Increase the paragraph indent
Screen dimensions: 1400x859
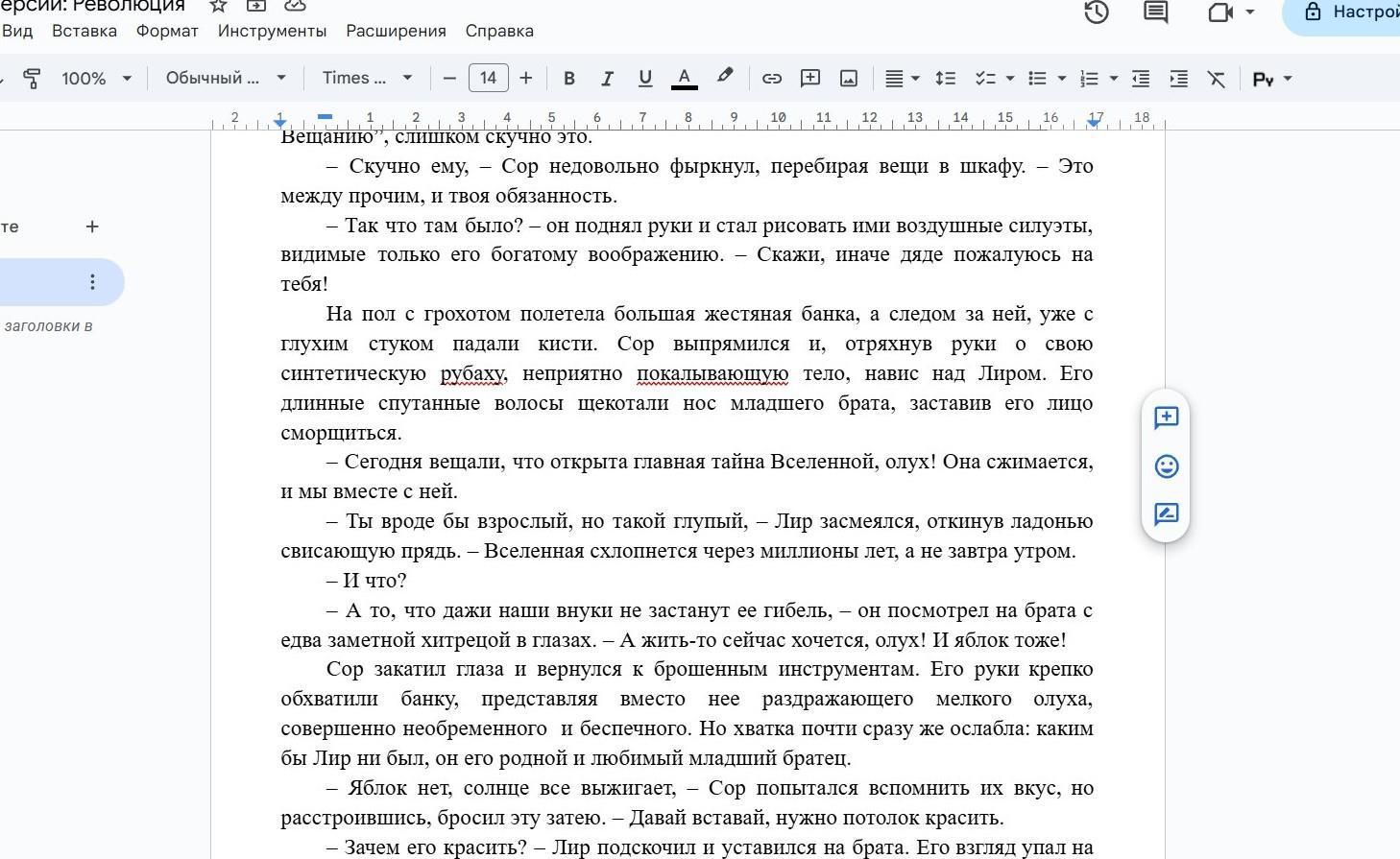pyautogui.click(x=1179, y=79)
